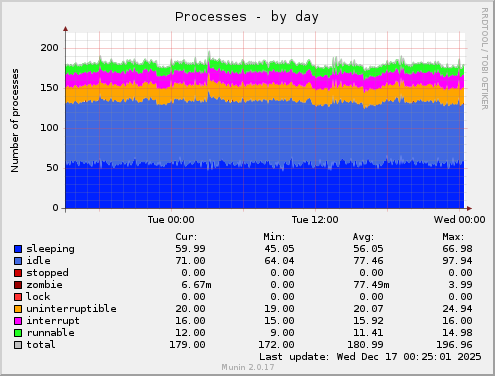The image size is (495, 376).
Task: Click idle maximum value 97.94
Action: 457,261
